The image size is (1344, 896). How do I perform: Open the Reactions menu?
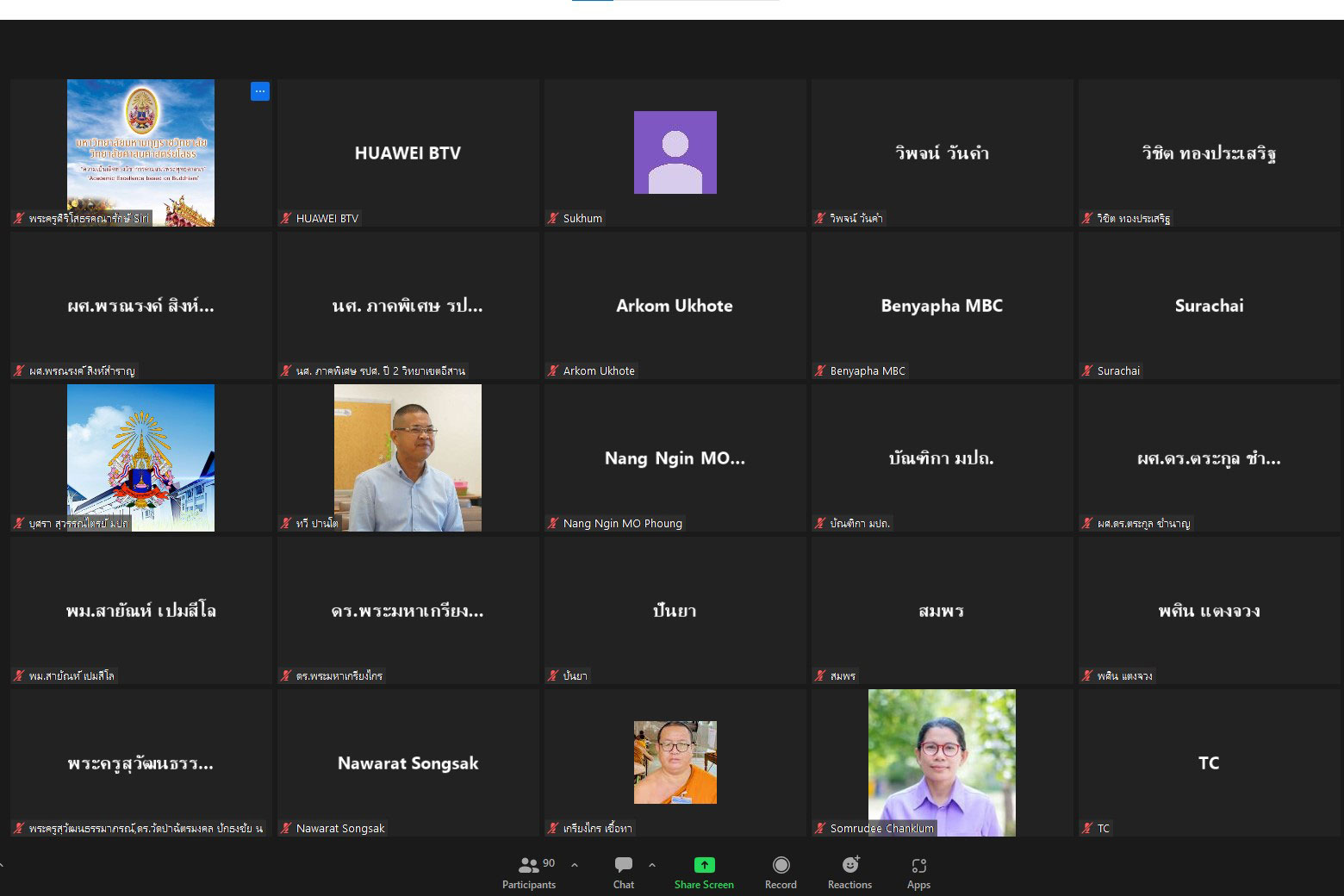pos(849,865)
